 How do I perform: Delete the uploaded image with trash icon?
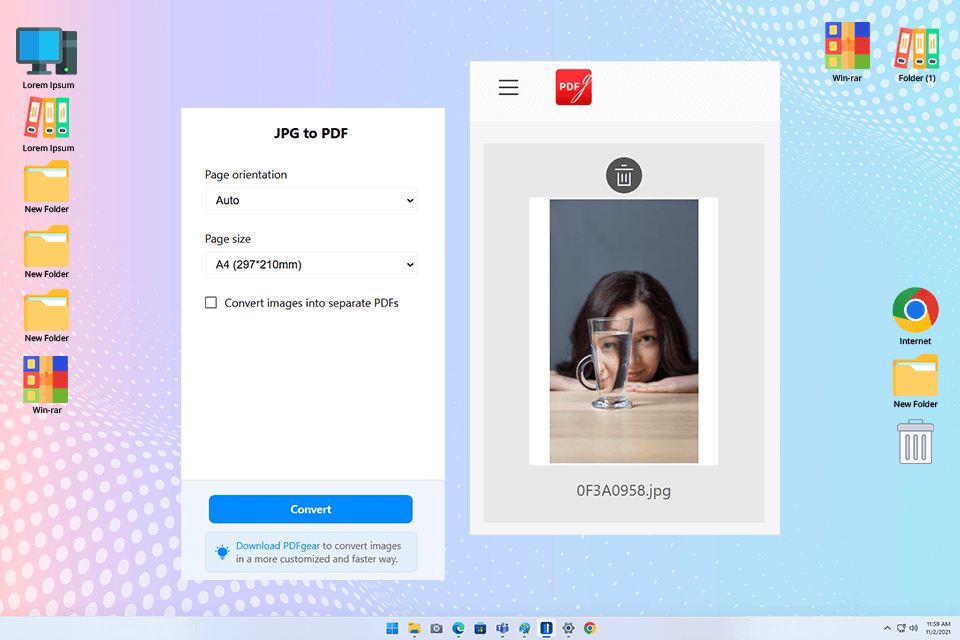coord(623,176)
